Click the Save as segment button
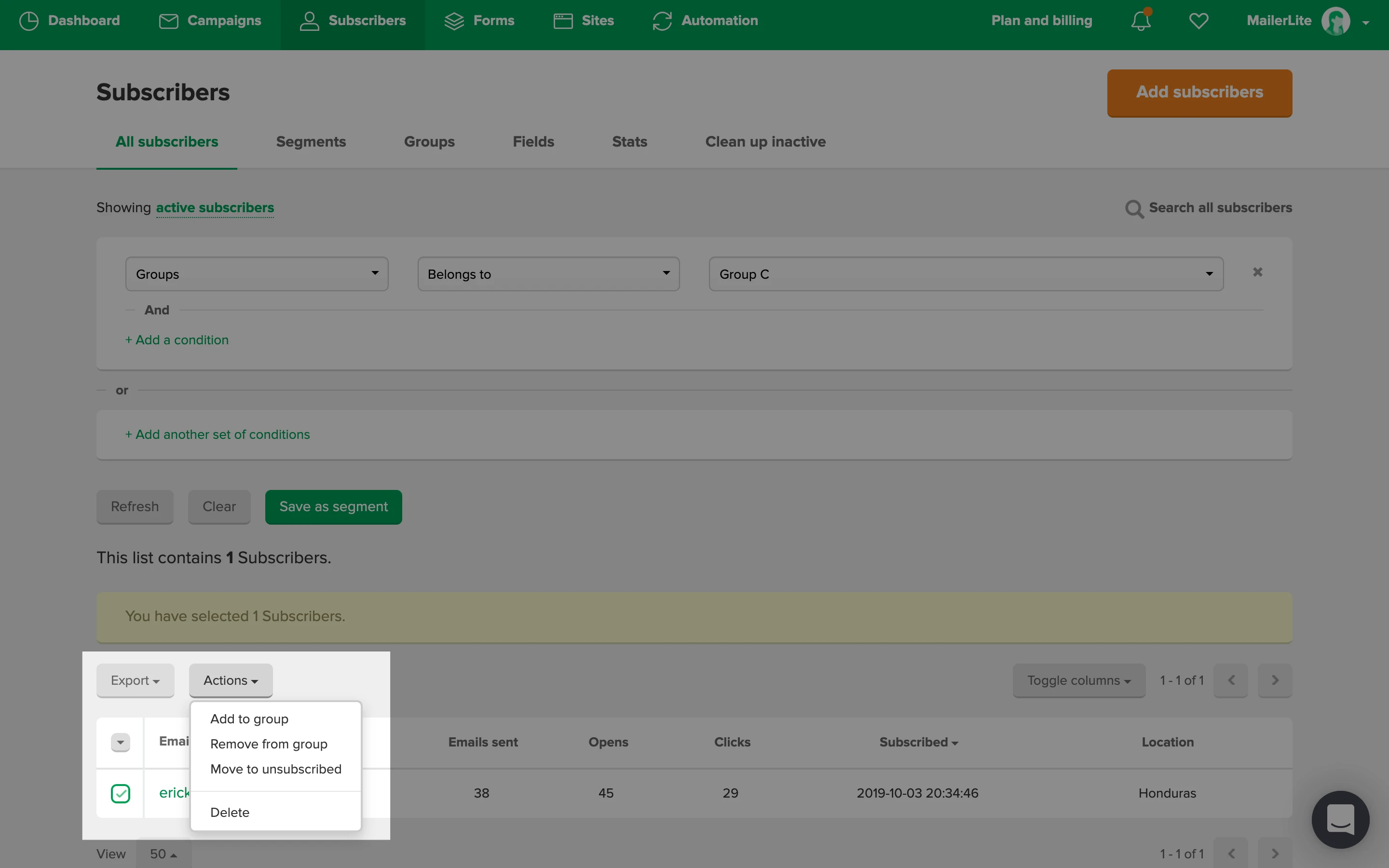This screenshot has width=1389, height=868. (333, 507)
